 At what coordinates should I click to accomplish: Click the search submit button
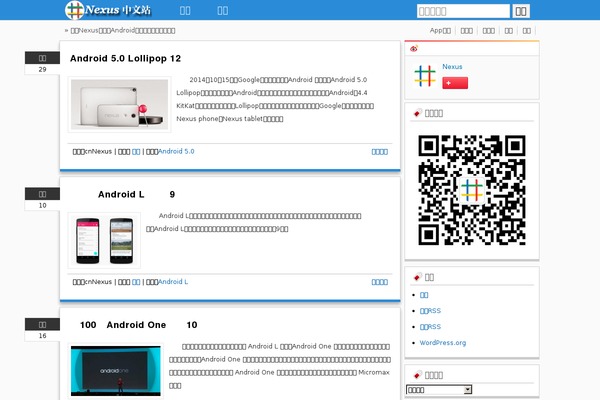[x=521, y=11]
